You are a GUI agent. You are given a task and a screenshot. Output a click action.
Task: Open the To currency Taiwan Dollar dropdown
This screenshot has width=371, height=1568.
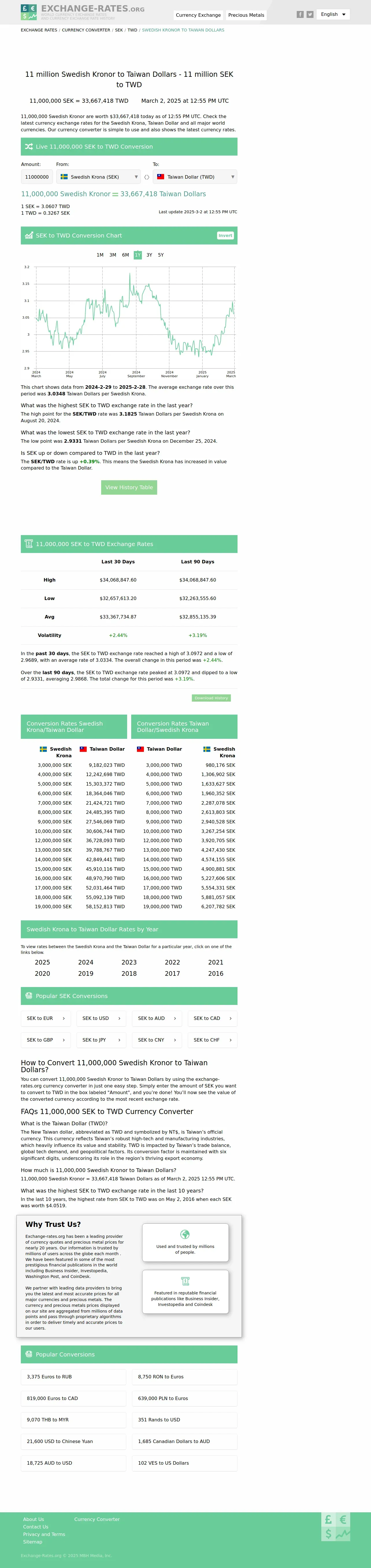[195, 177]
